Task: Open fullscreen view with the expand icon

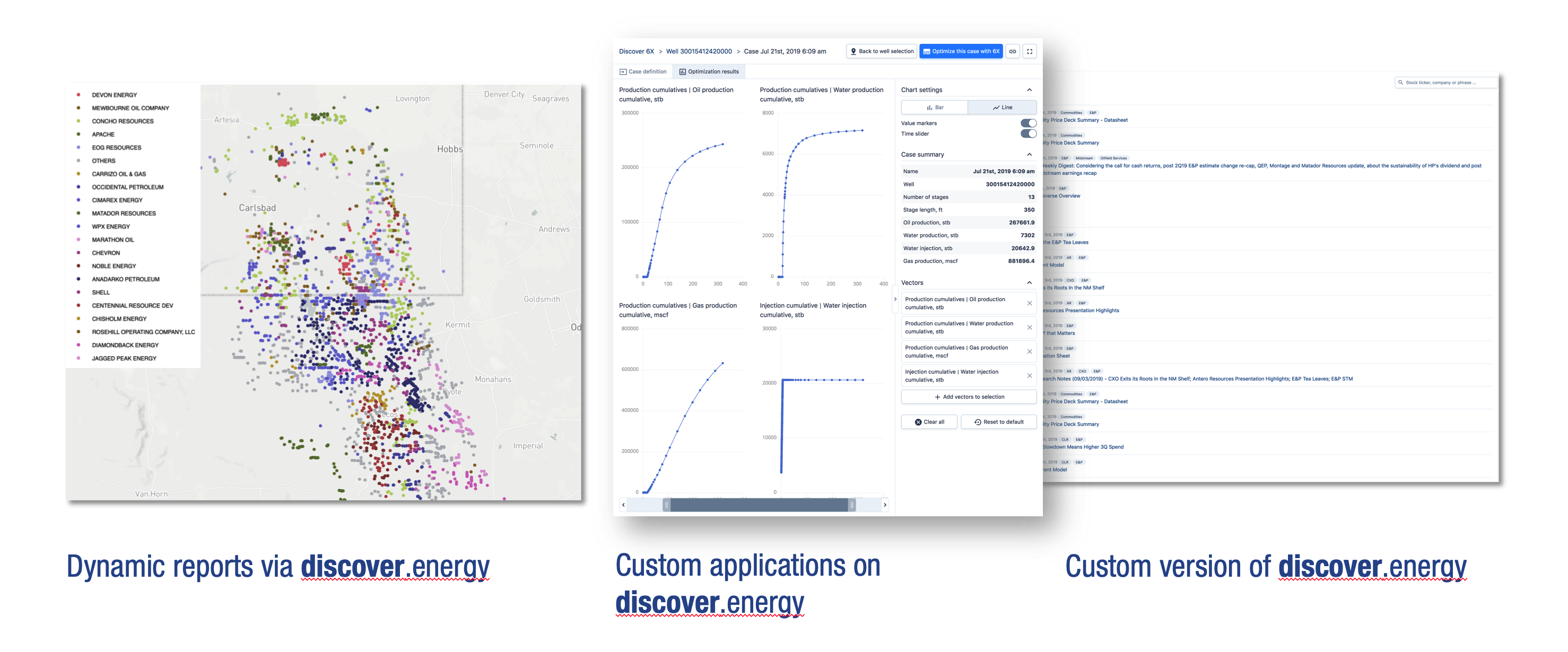Action: [1029, 51]
